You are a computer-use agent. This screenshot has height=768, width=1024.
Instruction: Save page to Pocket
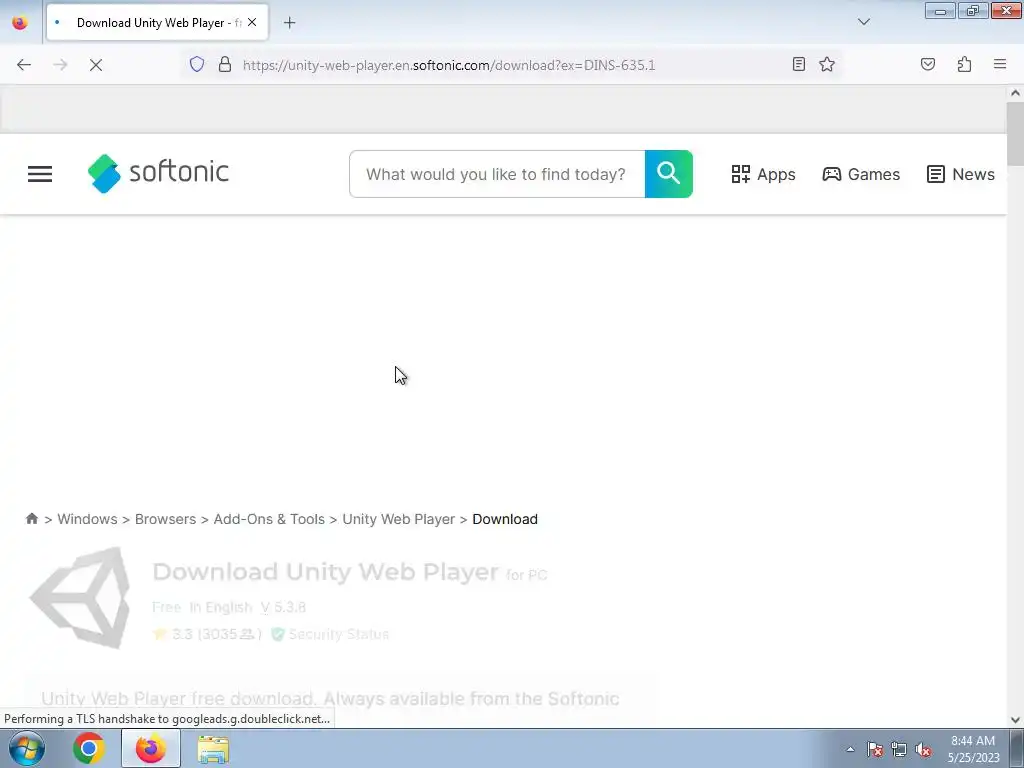(x=928, y=64)
